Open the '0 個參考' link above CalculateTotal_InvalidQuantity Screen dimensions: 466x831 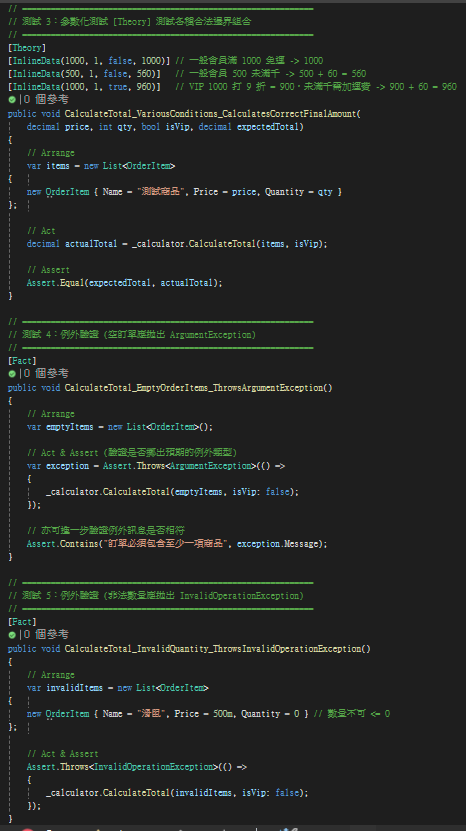[46, 634]
